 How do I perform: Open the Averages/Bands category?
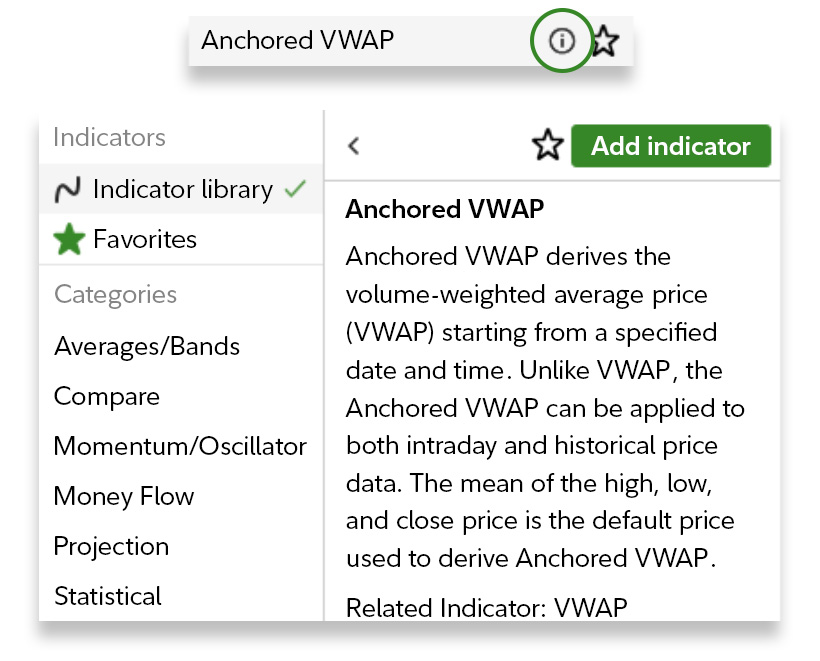tap(147, 346)
